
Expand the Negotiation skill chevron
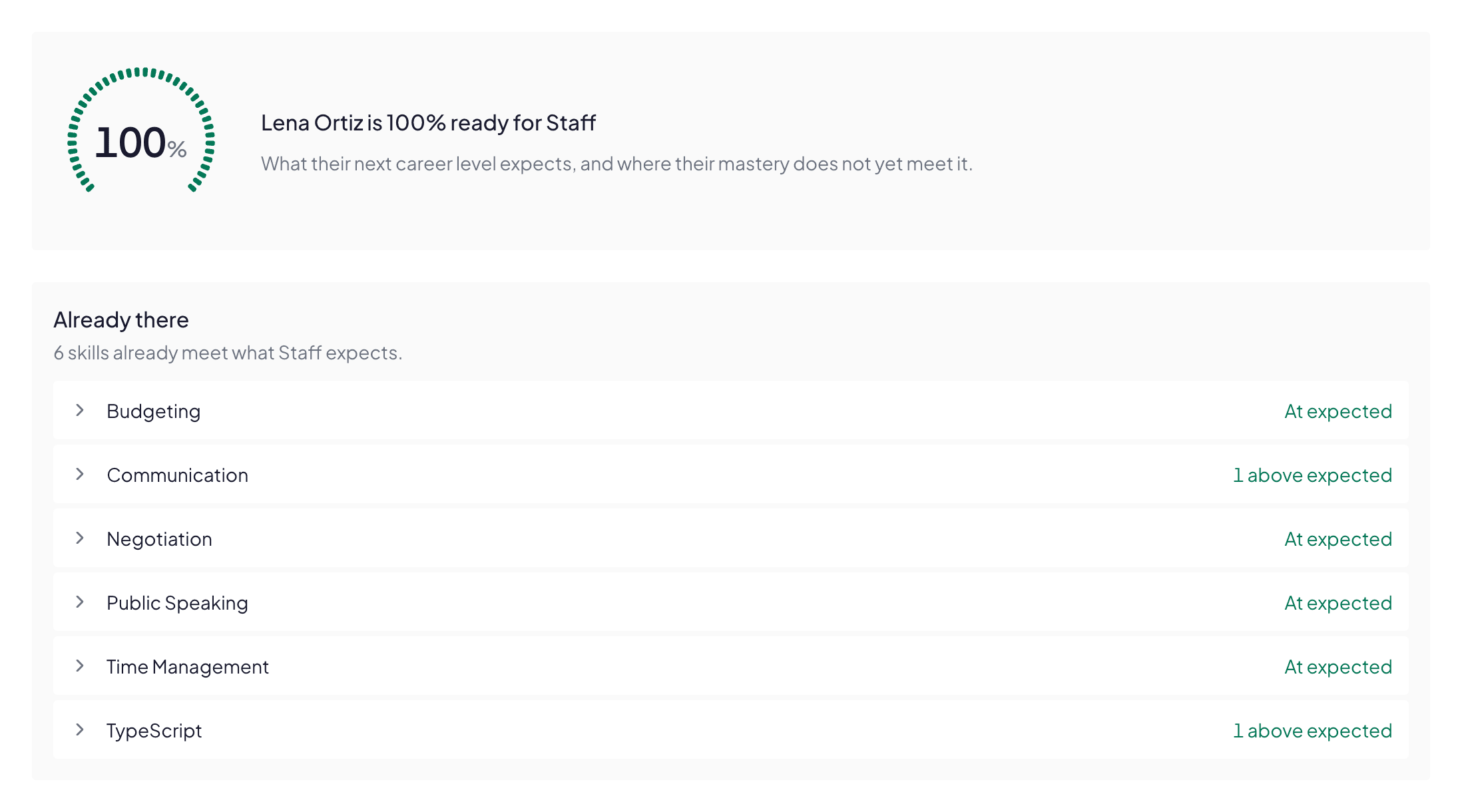[80, 538]
